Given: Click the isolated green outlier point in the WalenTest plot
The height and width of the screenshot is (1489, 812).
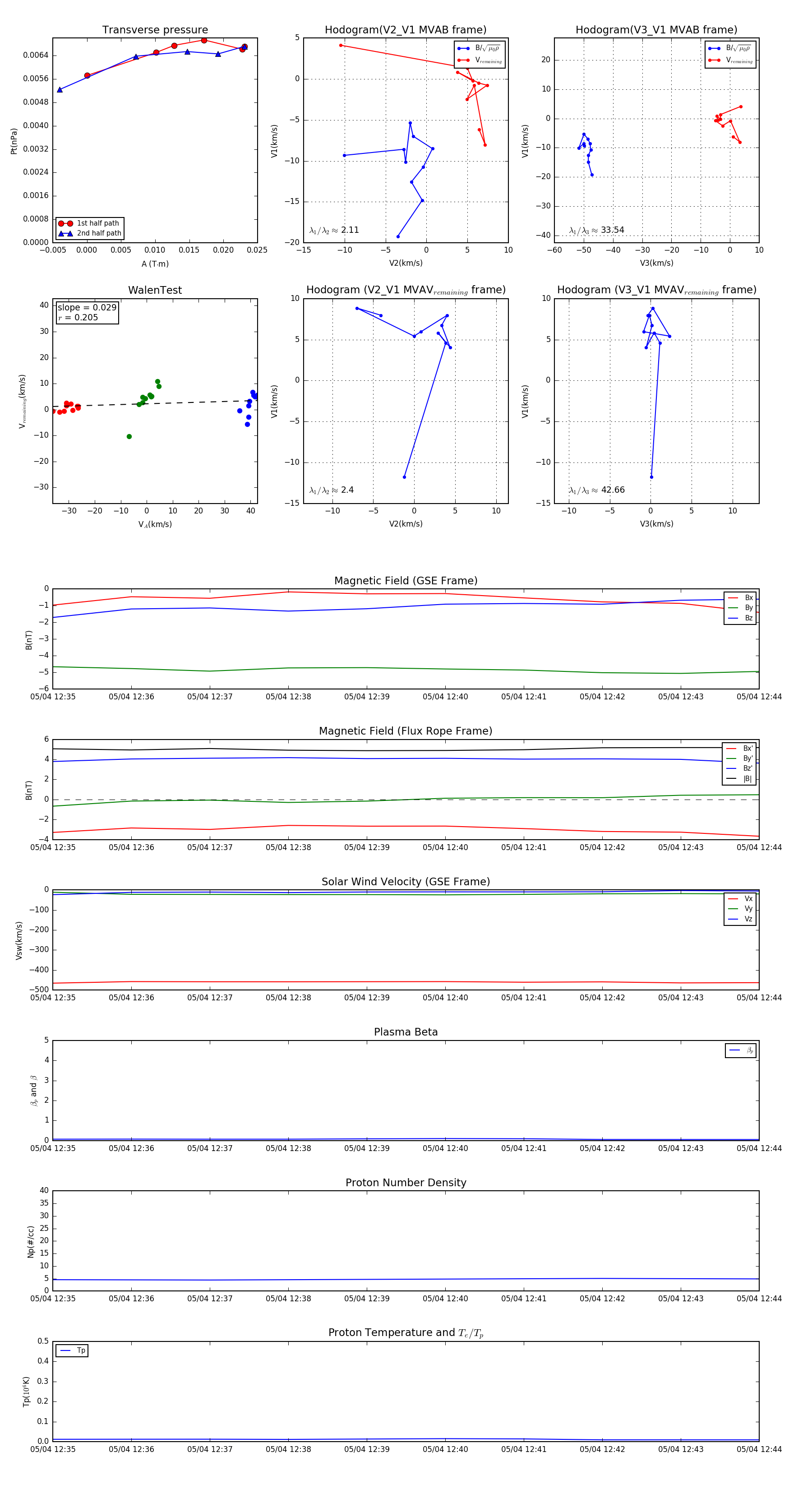Looking at the screenshot, I should (x=129, y=436).
